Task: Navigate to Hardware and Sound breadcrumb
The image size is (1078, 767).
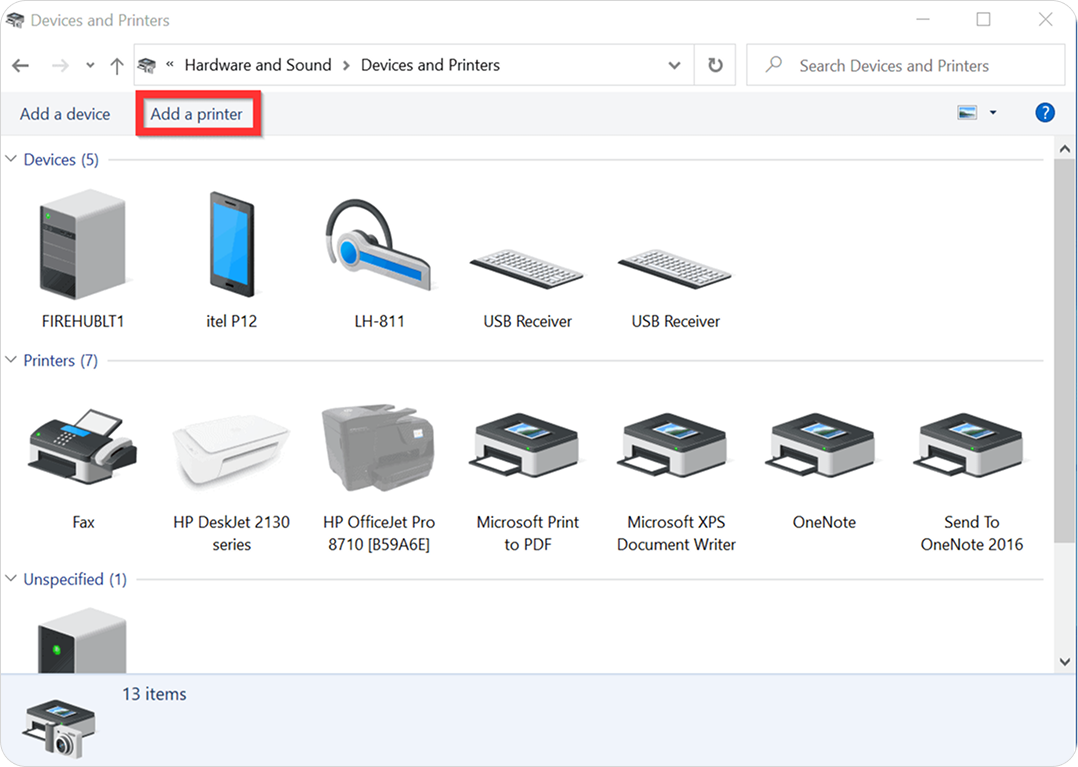Action: (x=258, y=65)
